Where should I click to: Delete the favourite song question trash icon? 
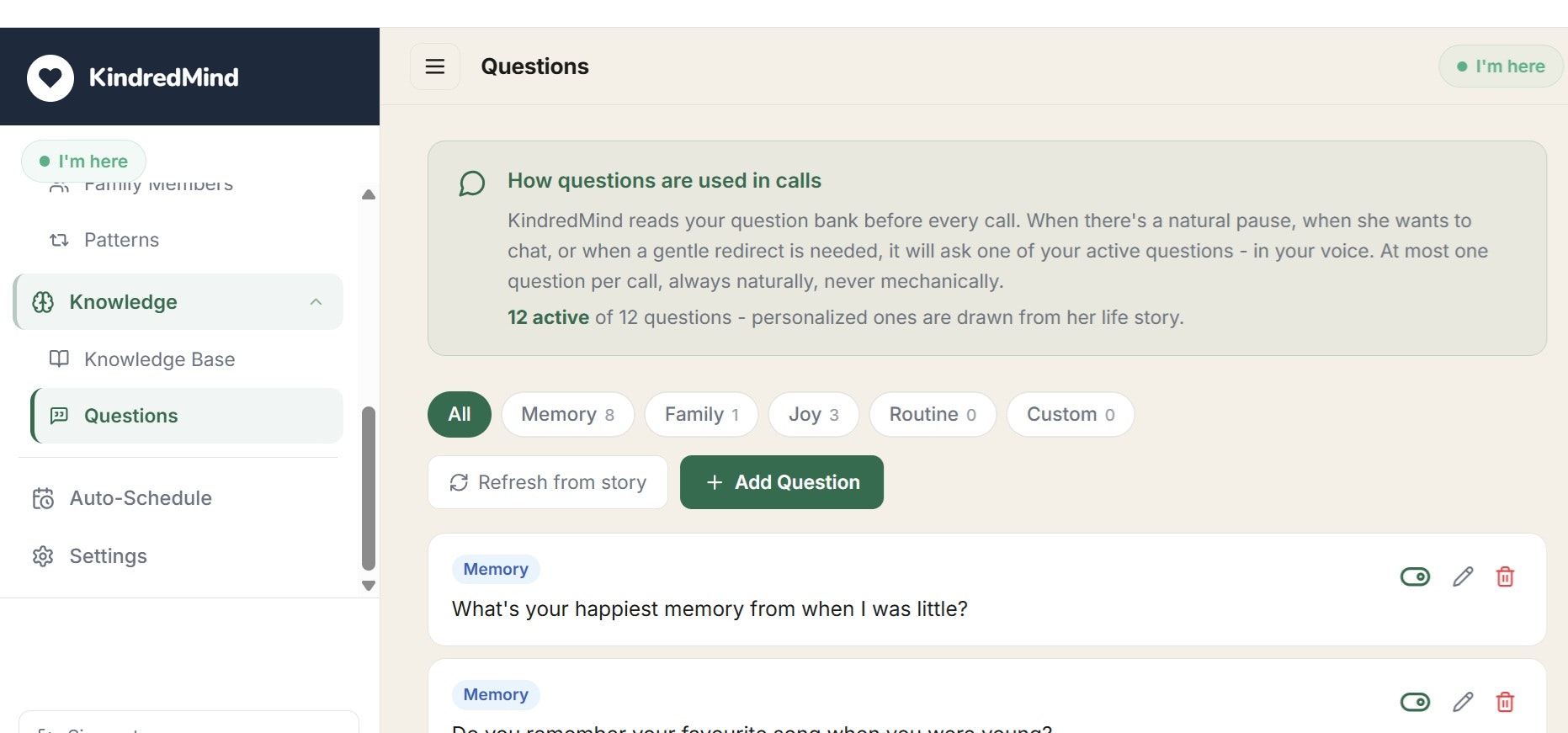point(1505,702)
